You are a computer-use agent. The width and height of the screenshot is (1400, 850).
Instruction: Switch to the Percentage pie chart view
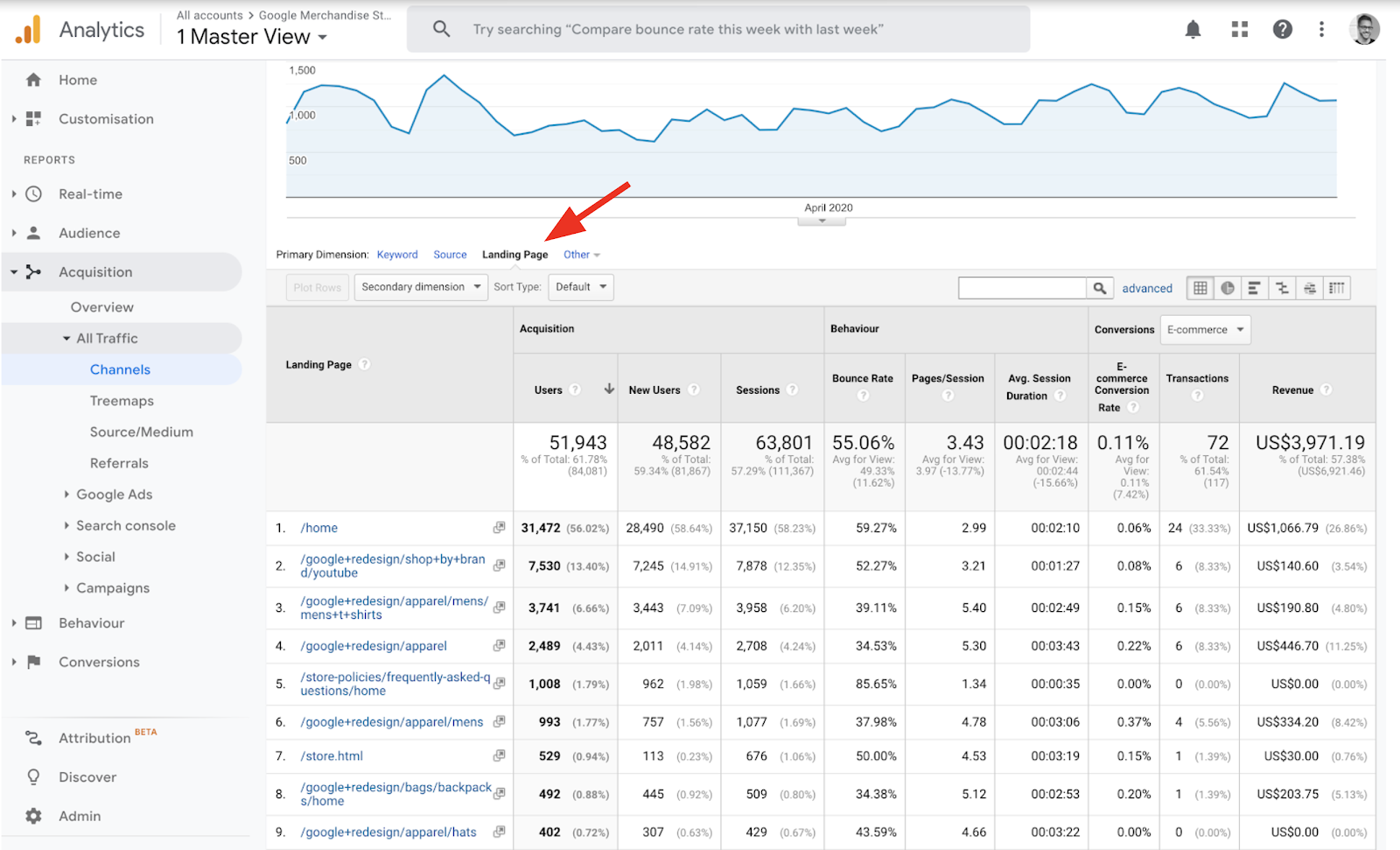(x=1228, y=288)
